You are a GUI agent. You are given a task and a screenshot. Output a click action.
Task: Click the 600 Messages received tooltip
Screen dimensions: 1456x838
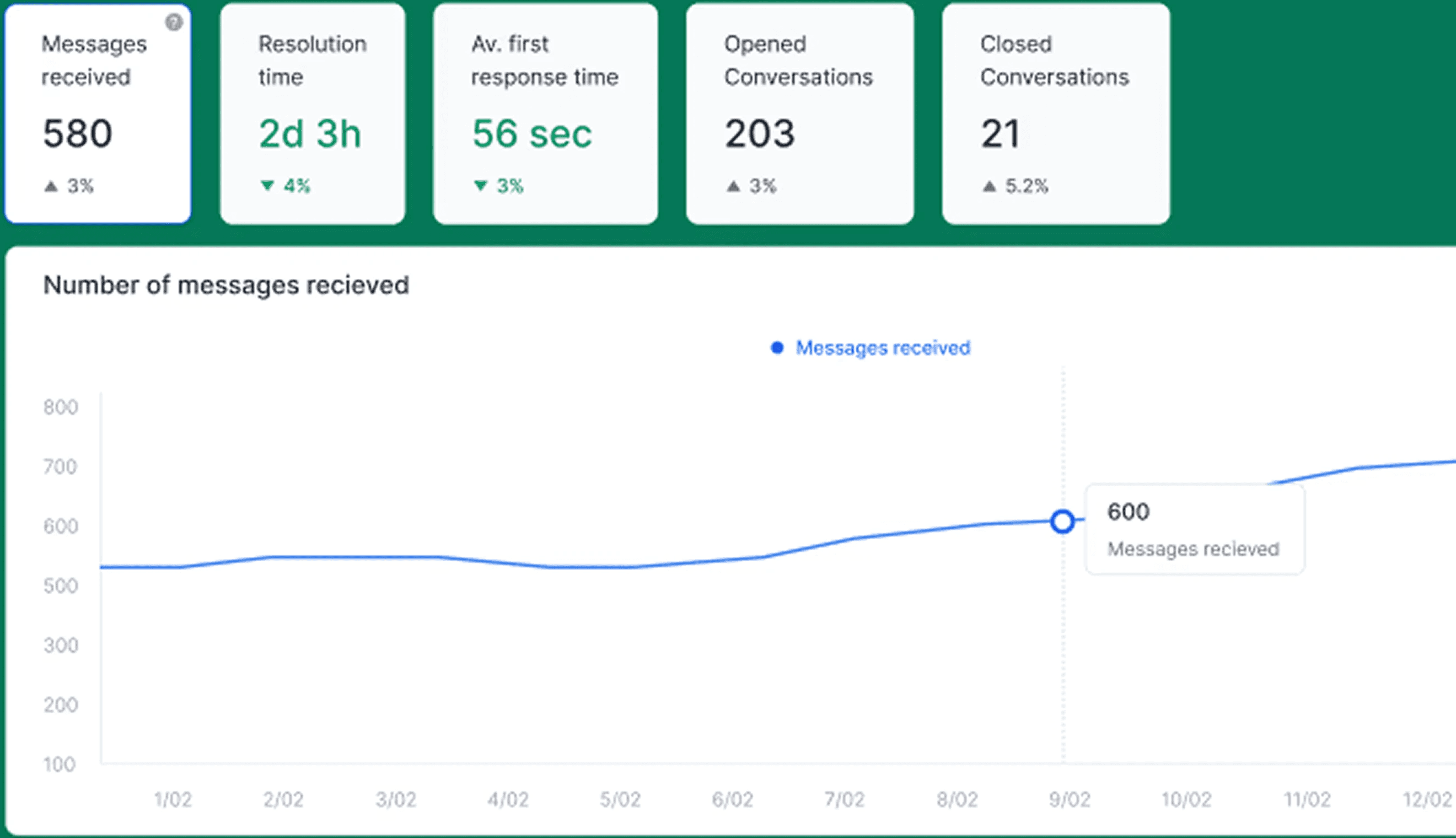1194,529
